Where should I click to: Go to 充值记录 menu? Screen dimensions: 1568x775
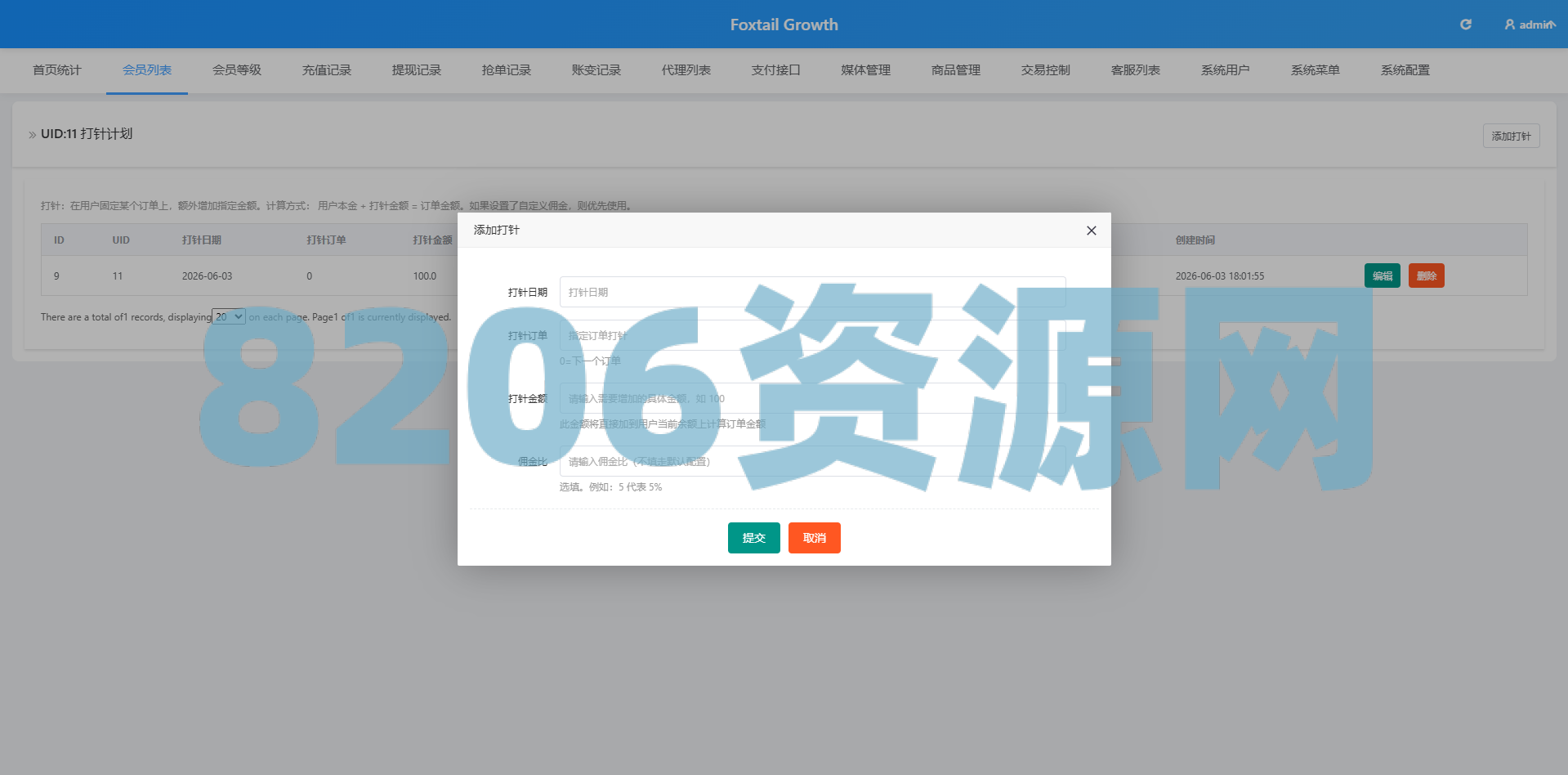(x=327, y=70)
